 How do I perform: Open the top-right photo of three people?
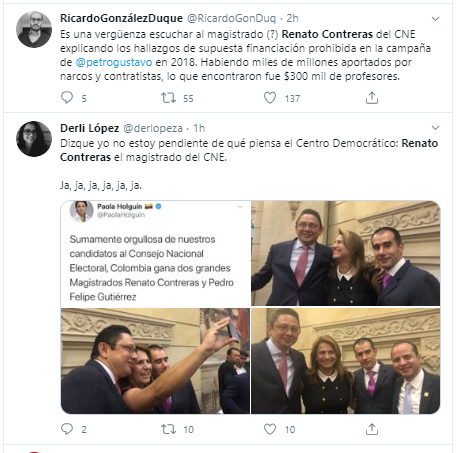pyautogui.click(x=346, y=253)
